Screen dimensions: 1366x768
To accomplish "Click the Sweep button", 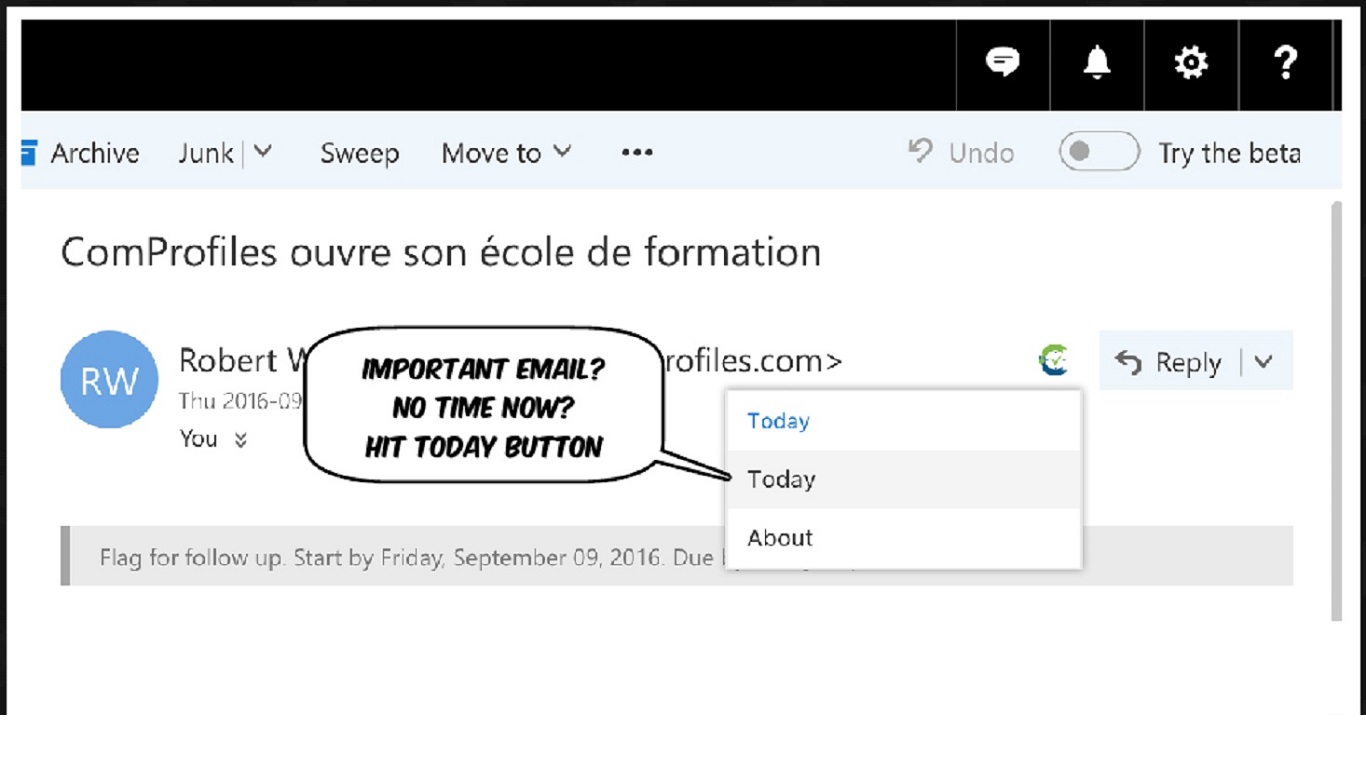I will (x=359, y=153).
